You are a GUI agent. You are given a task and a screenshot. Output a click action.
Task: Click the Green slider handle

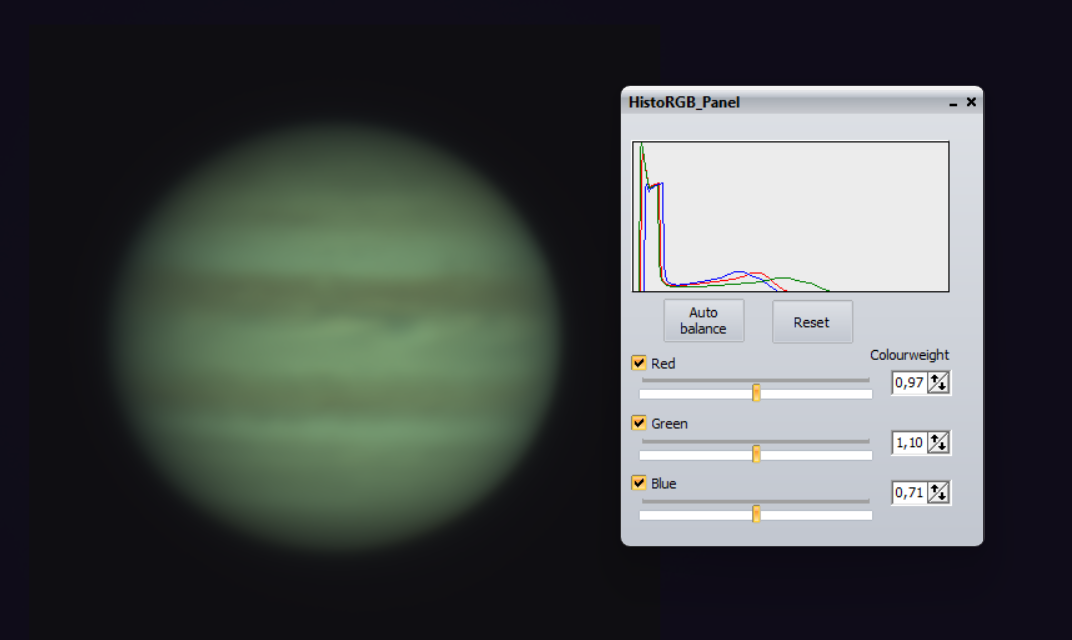tap(756, 453)
